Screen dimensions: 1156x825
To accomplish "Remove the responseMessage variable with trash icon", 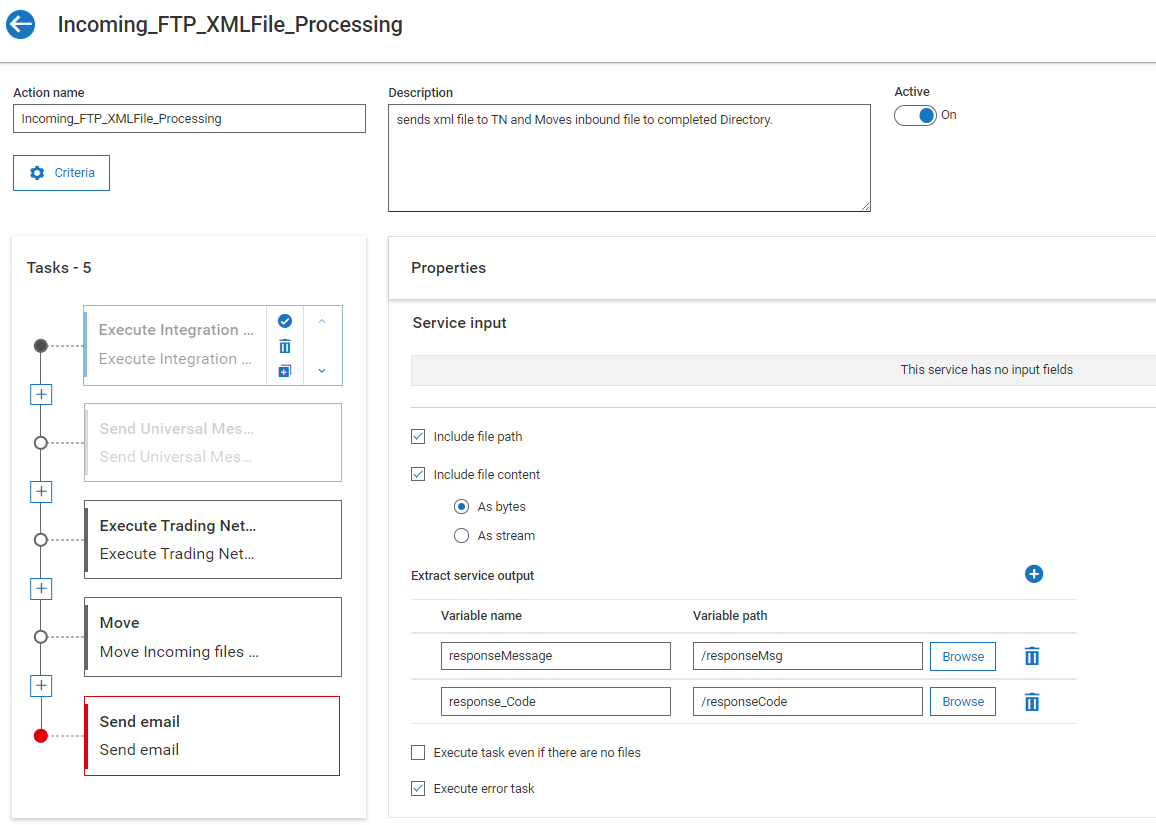I will [1031, 656].
